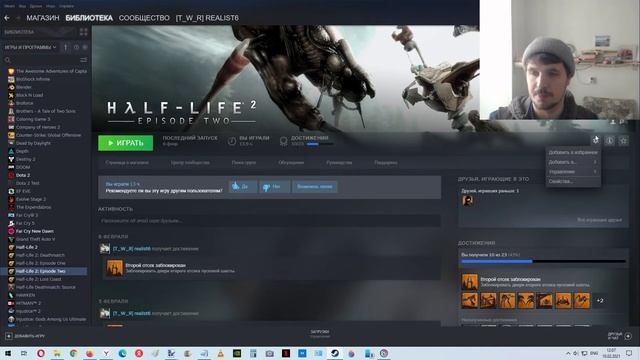Expand the ИГРЫ И ПРОГРАММЫ filter dropdown

[30, 47]
